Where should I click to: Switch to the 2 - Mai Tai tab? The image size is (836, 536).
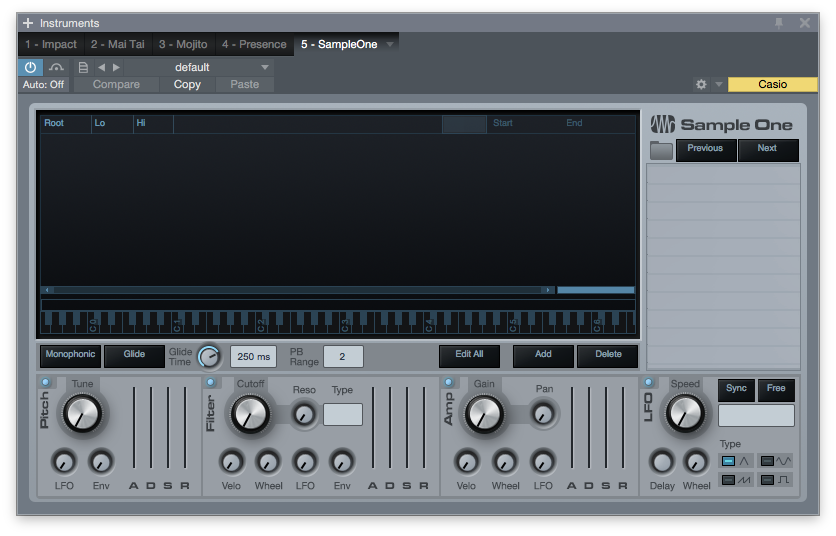click(x=117, y=44)
